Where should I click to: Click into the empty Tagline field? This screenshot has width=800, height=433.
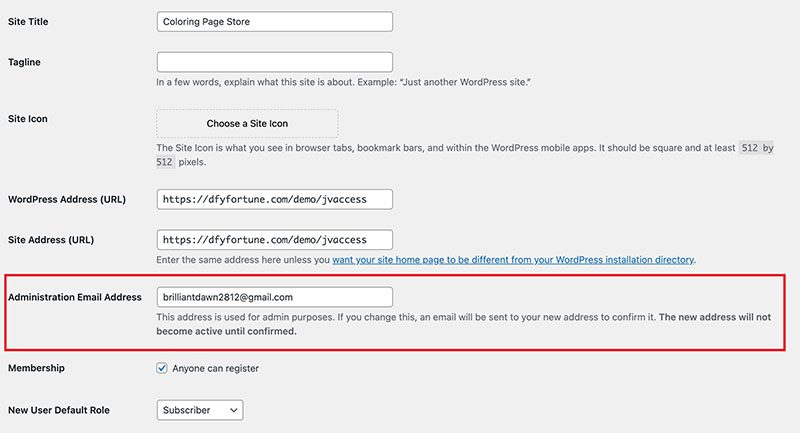(274, 62)
